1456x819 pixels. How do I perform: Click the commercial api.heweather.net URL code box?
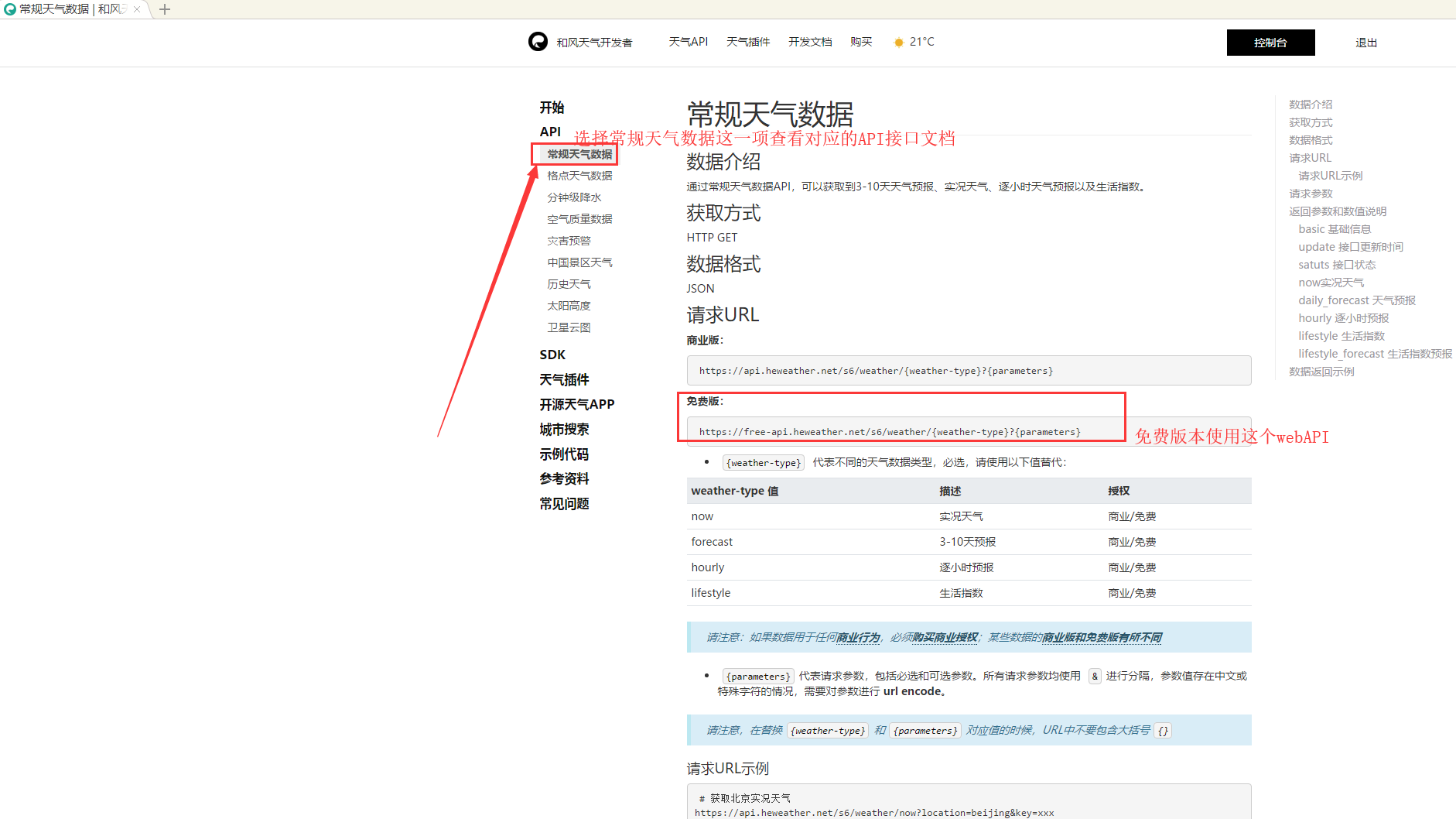[x=969, y=371]
